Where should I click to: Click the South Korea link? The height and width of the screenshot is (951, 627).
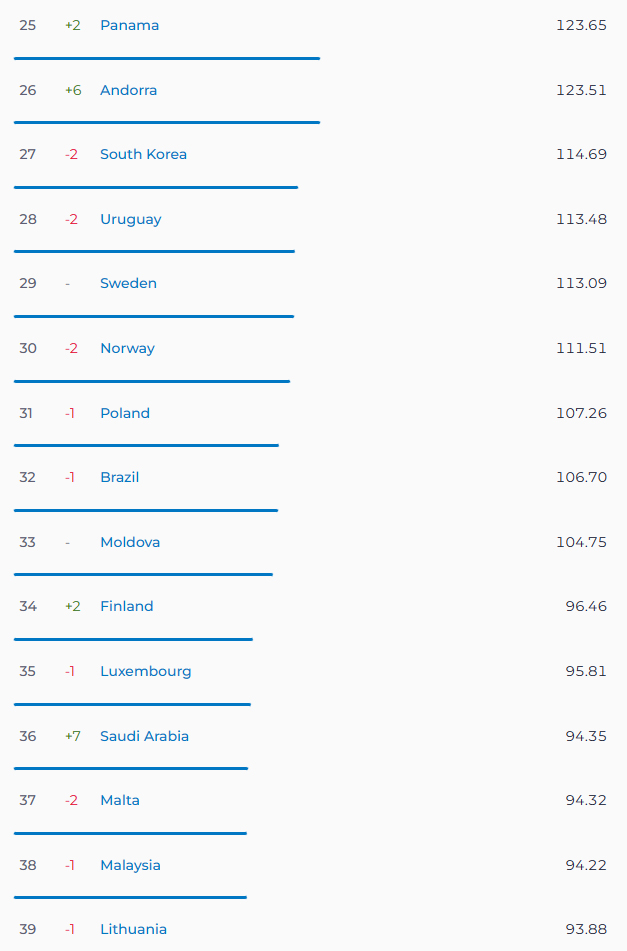pos(143,155)
